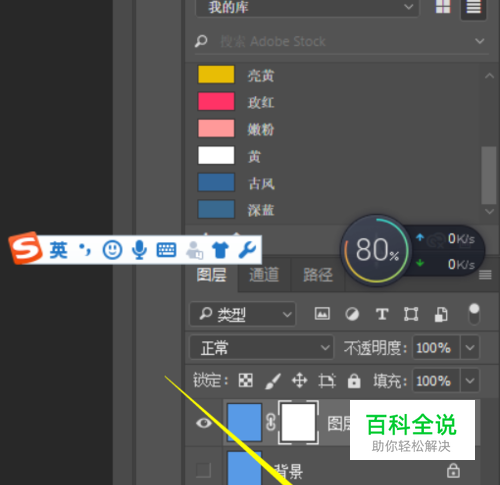Click the 80% memory usage ball
The image size is (500, 485).
[376, 250]
